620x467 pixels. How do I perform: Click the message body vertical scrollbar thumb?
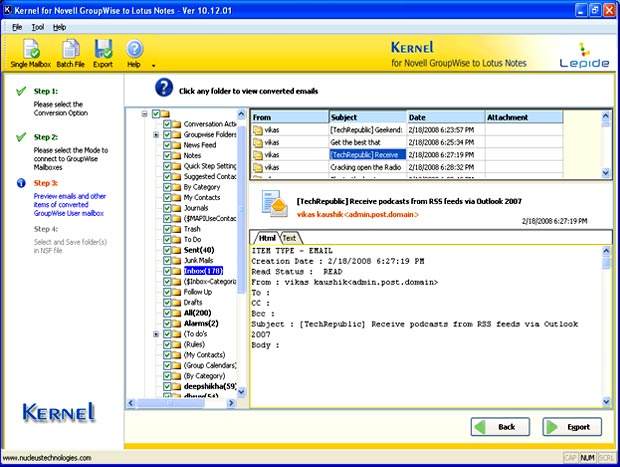(x=606, y=262)
